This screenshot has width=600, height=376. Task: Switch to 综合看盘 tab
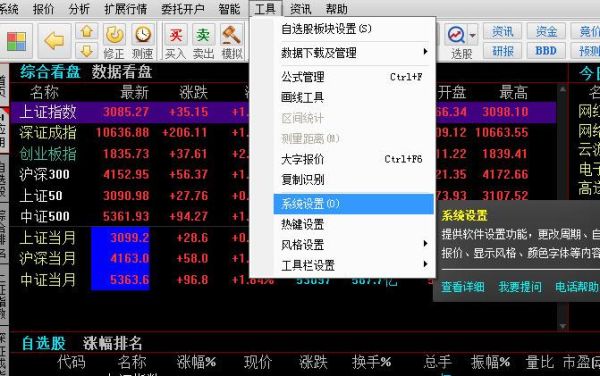pyautogui.click(x=50, y=72)
